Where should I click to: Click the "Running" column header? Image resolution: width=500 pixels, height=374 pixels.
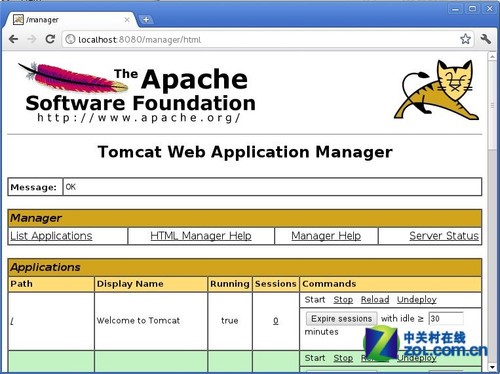230,284
